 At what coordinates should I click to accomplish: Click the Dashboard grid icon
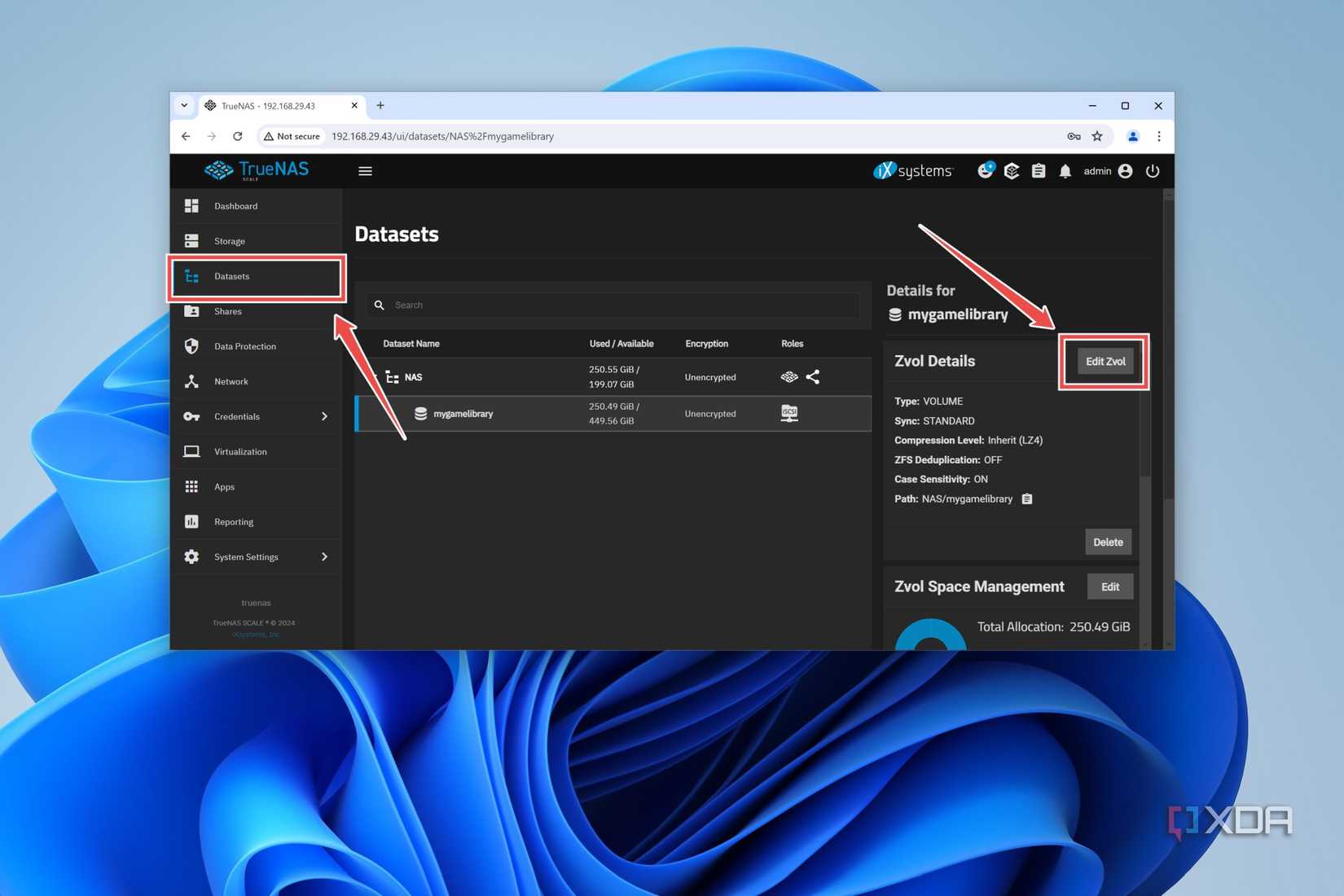point(191,206)
